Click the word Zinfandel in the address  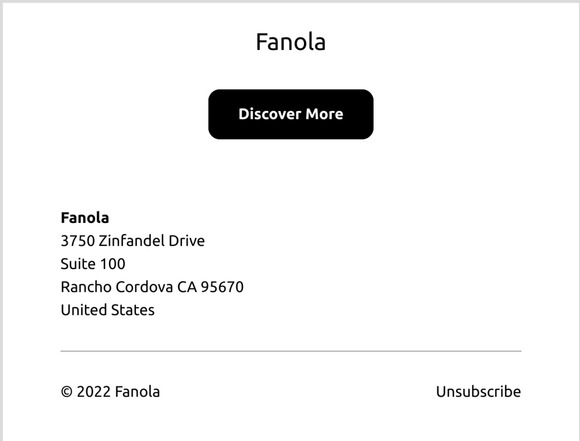point(131,241)
